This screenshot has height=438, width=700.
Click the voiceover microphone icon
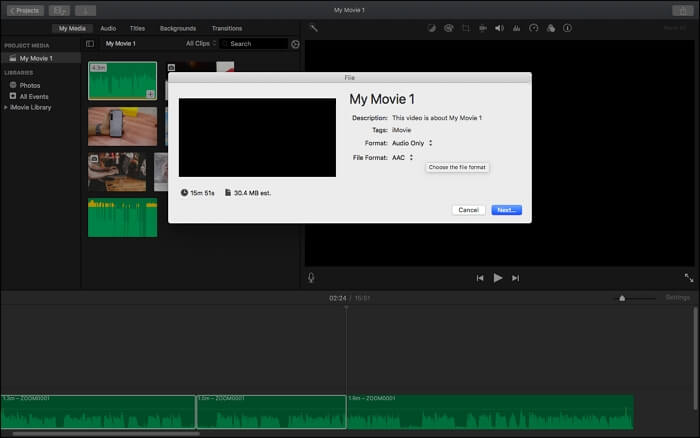coord(311,278)
